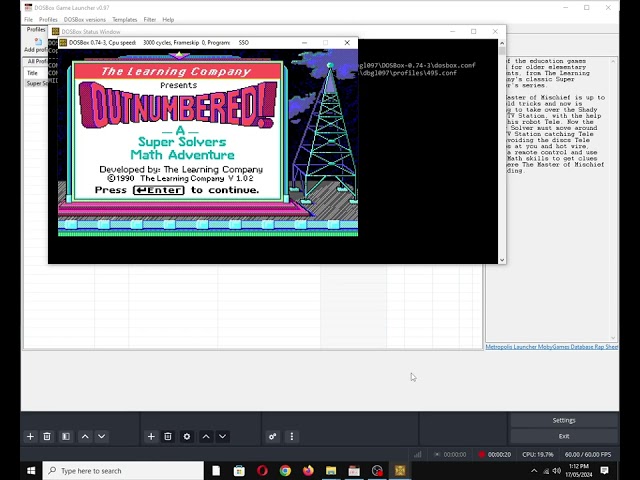This screenshot has height=480, width=640.
Task: Click the red recording indicator in OBS status bar
Action: (x=482, y=454)
